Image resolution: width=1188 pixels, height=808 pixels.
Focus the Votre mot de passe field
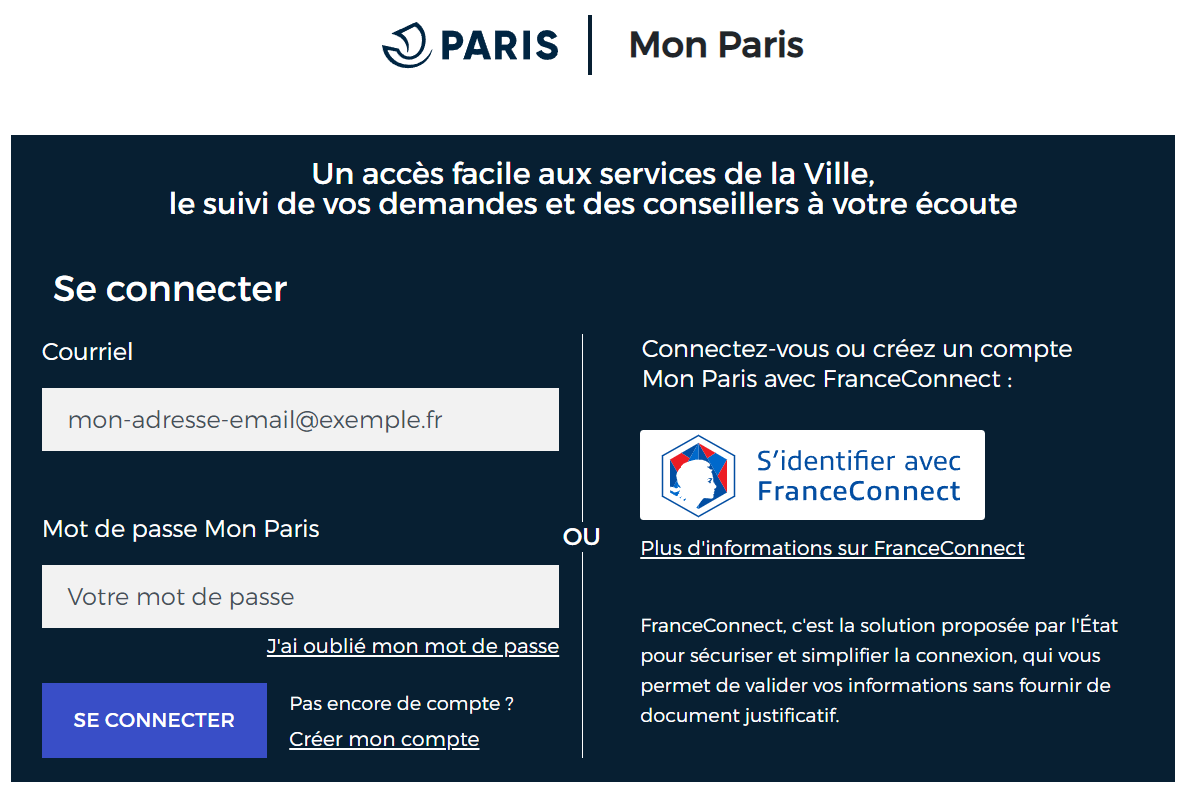coord(300,597)
